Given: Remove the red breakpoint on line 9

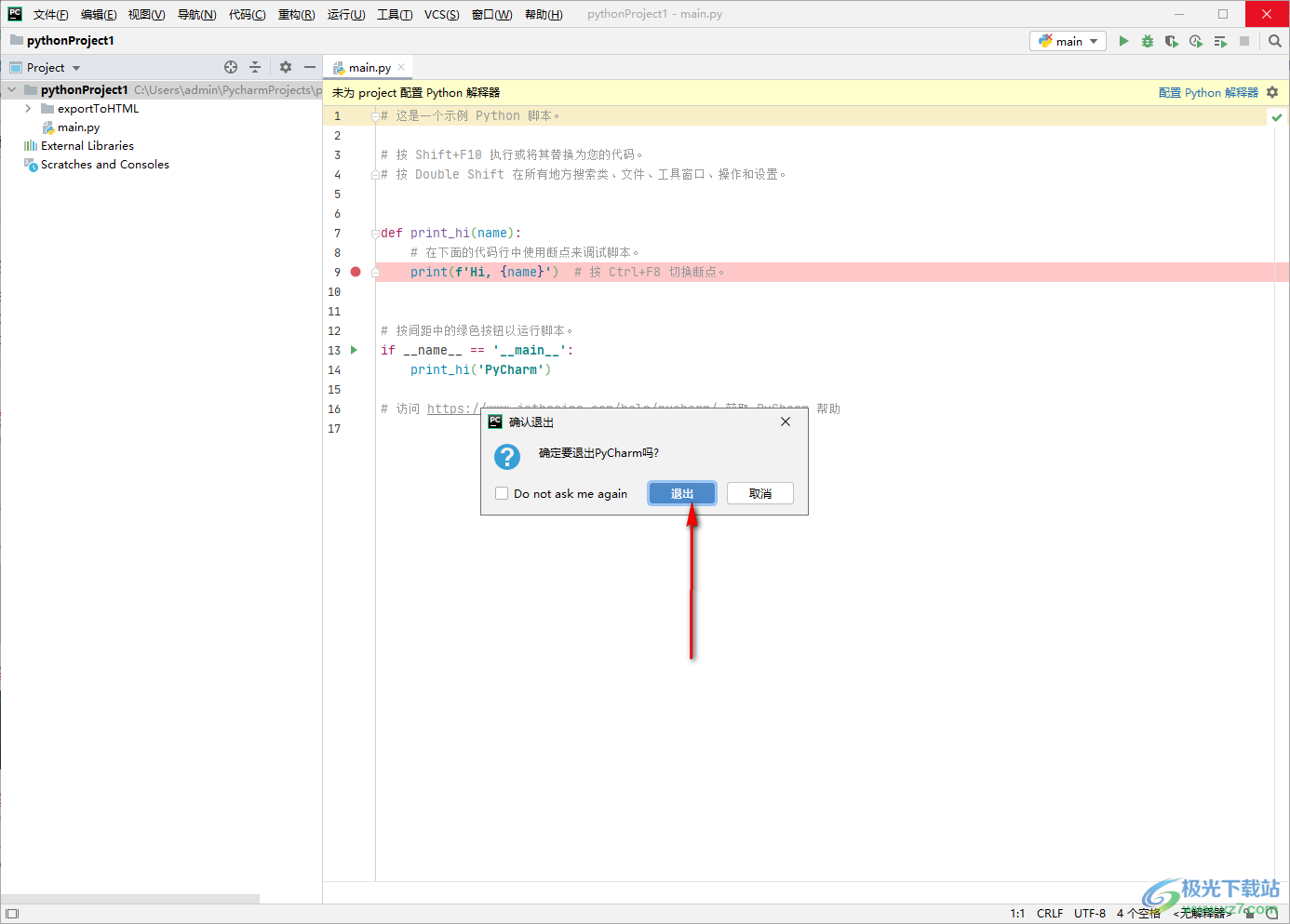Looking at the screenshot, I should point(356,272).
